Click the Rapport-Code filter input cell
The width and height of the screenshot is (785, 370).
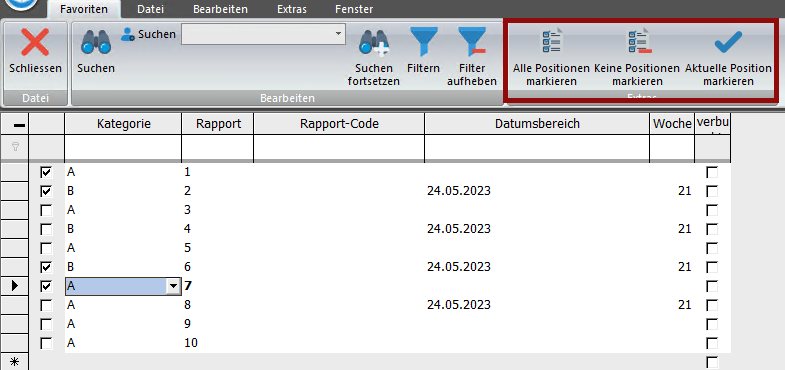[x=339, y=147]
